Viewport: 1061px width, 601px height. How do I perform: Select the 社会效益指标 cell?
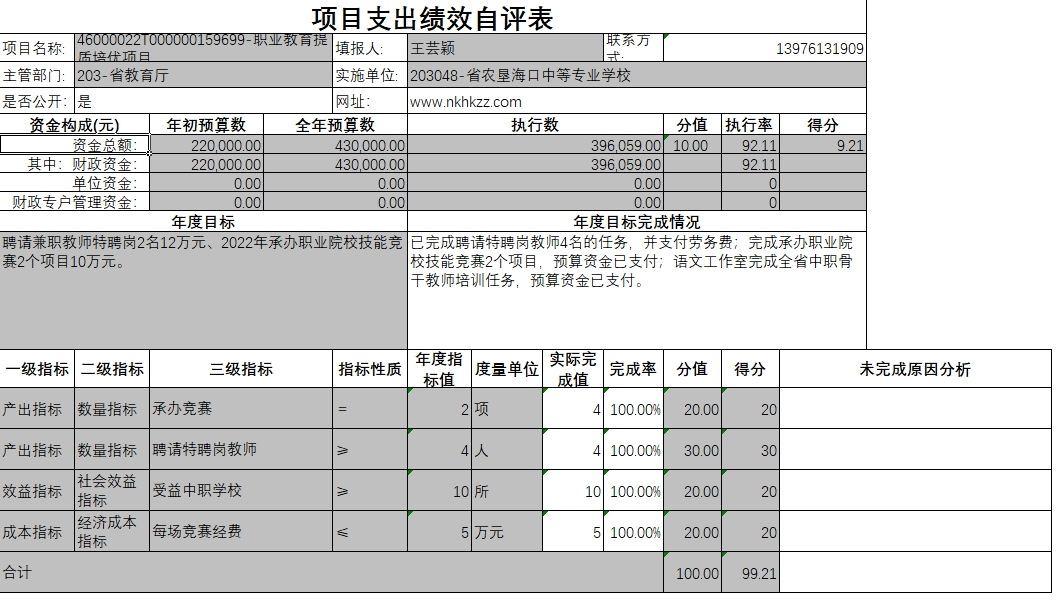tap(112, 491)
